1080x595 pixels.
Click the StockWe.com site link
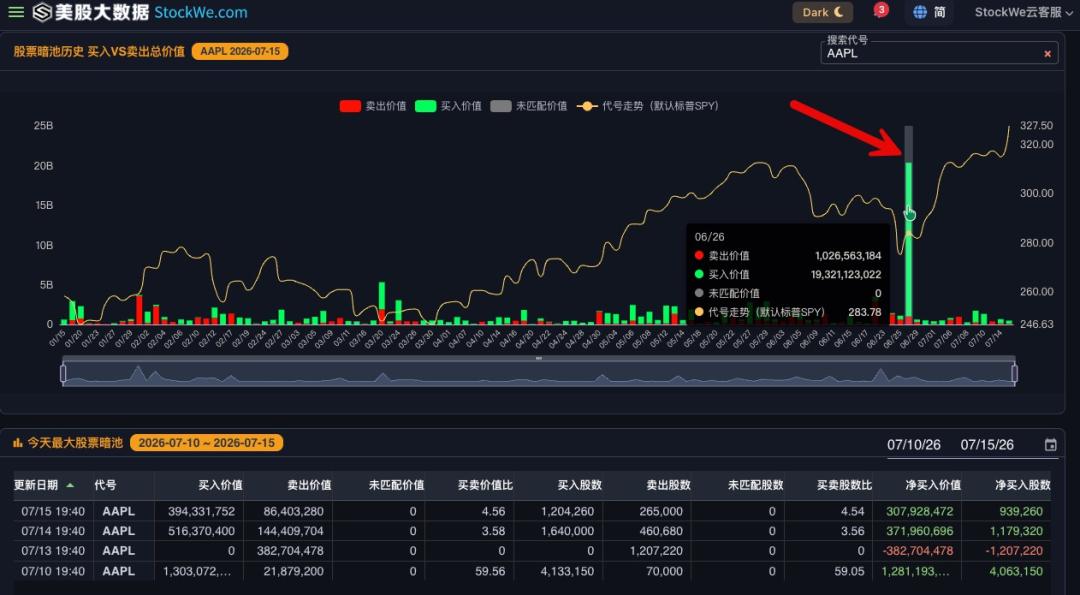200,12
